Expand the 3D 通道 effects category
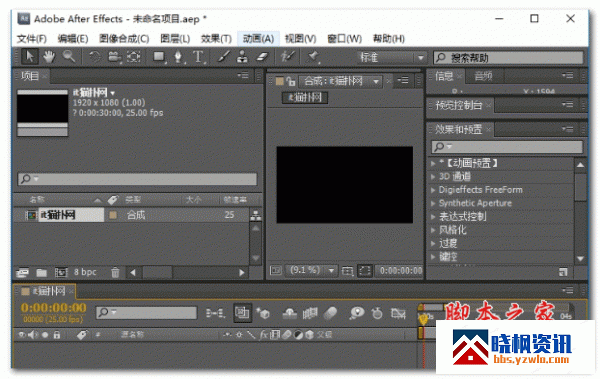Viewport: 600px width, 379px height. [433, 177]
